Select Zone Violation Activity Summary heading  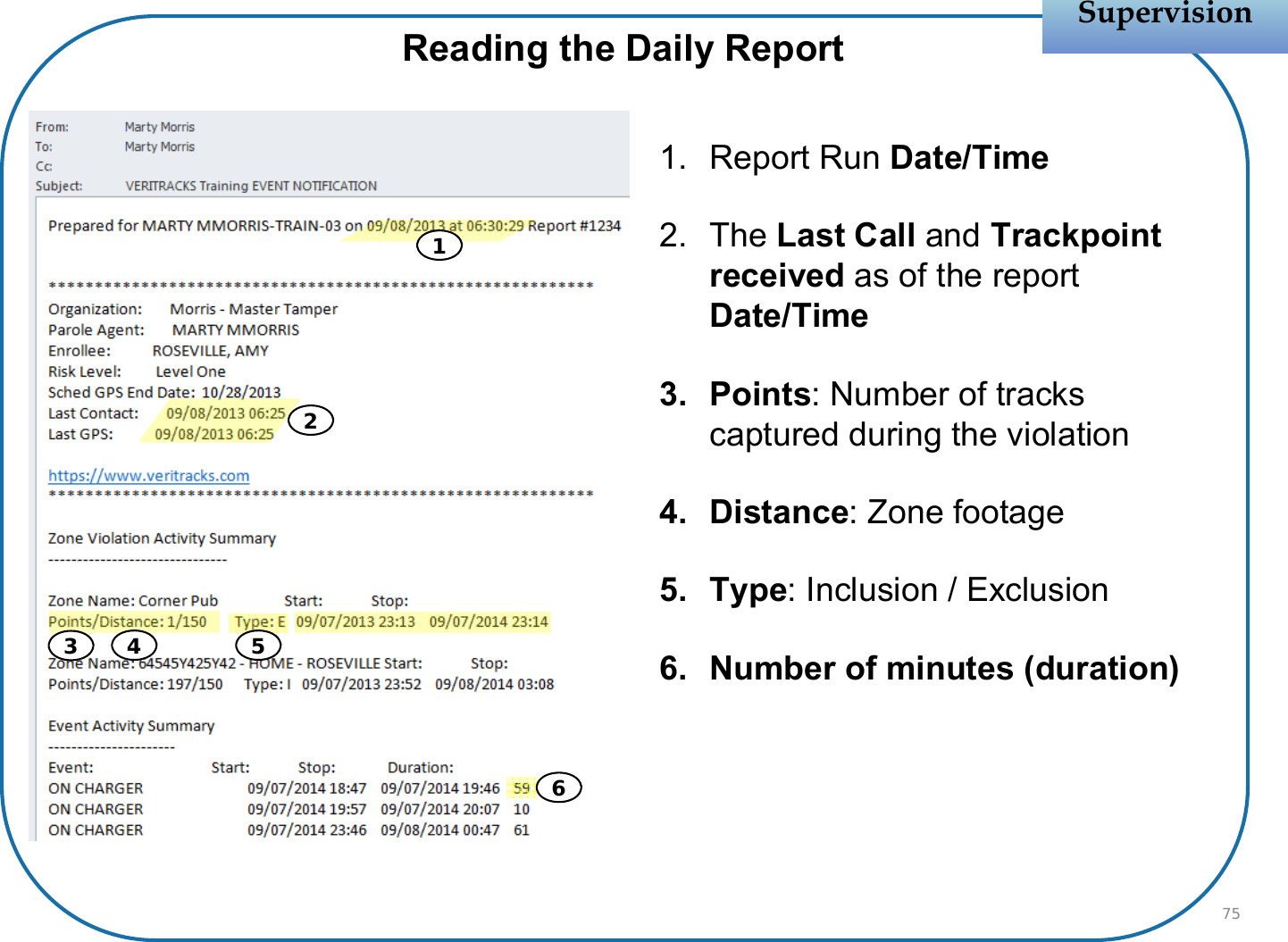(x=162, y=538)
